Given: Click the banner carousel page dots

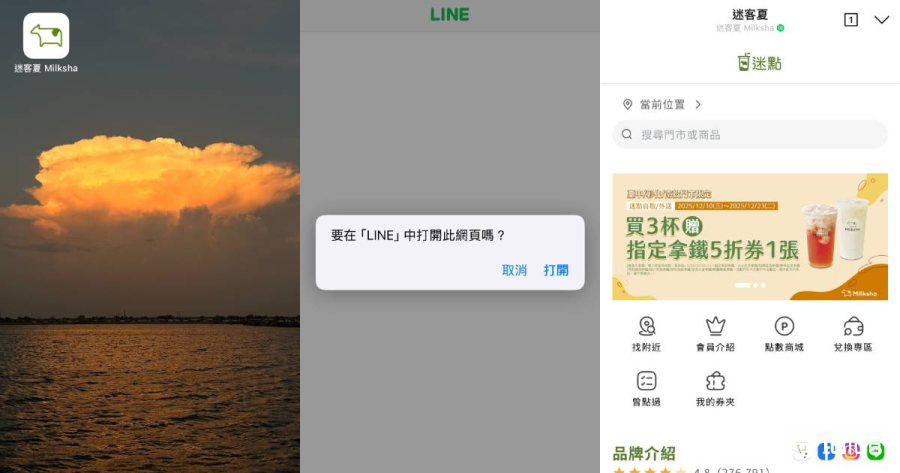Looking at the screenshot, I should [x=750, y=285].
